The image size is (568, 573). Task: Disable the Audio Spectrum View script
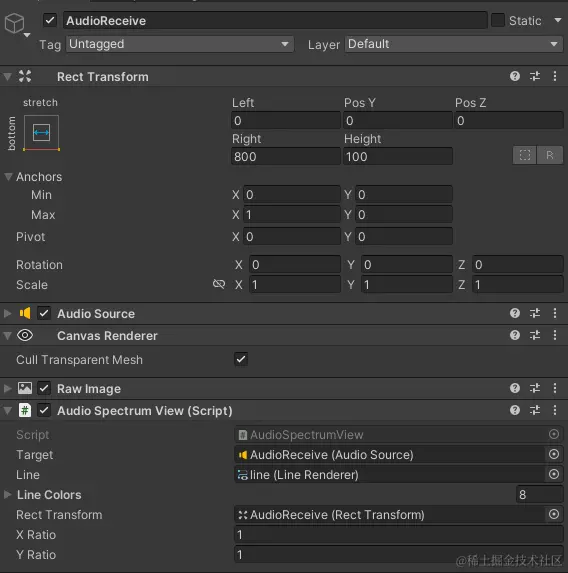[x=44, y=410]
